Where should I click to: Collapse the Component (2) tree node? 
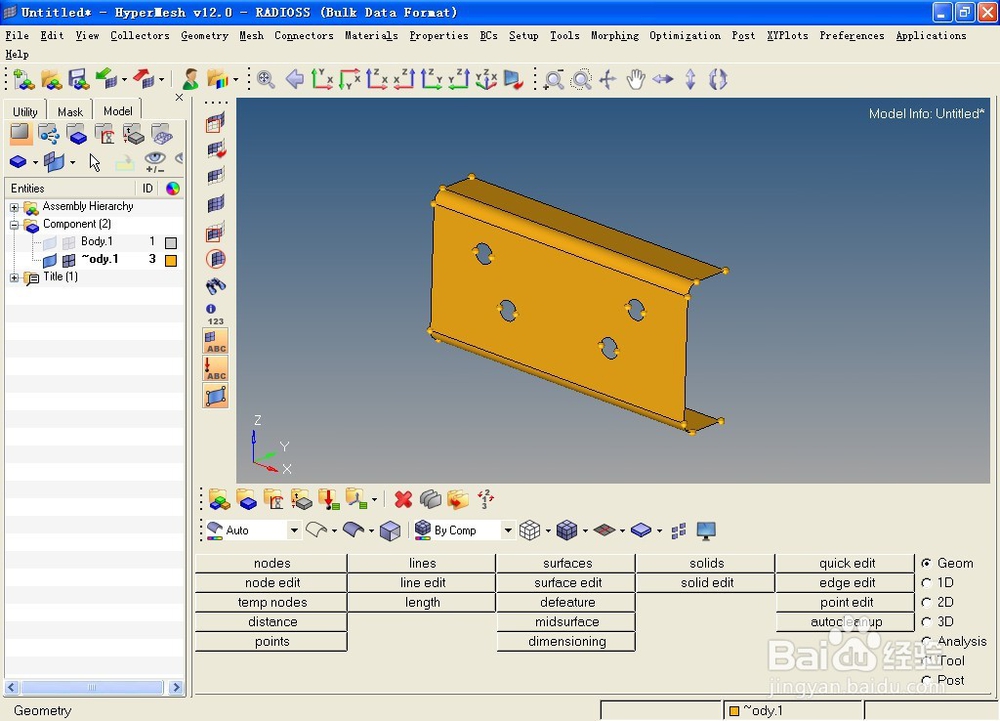14,225
